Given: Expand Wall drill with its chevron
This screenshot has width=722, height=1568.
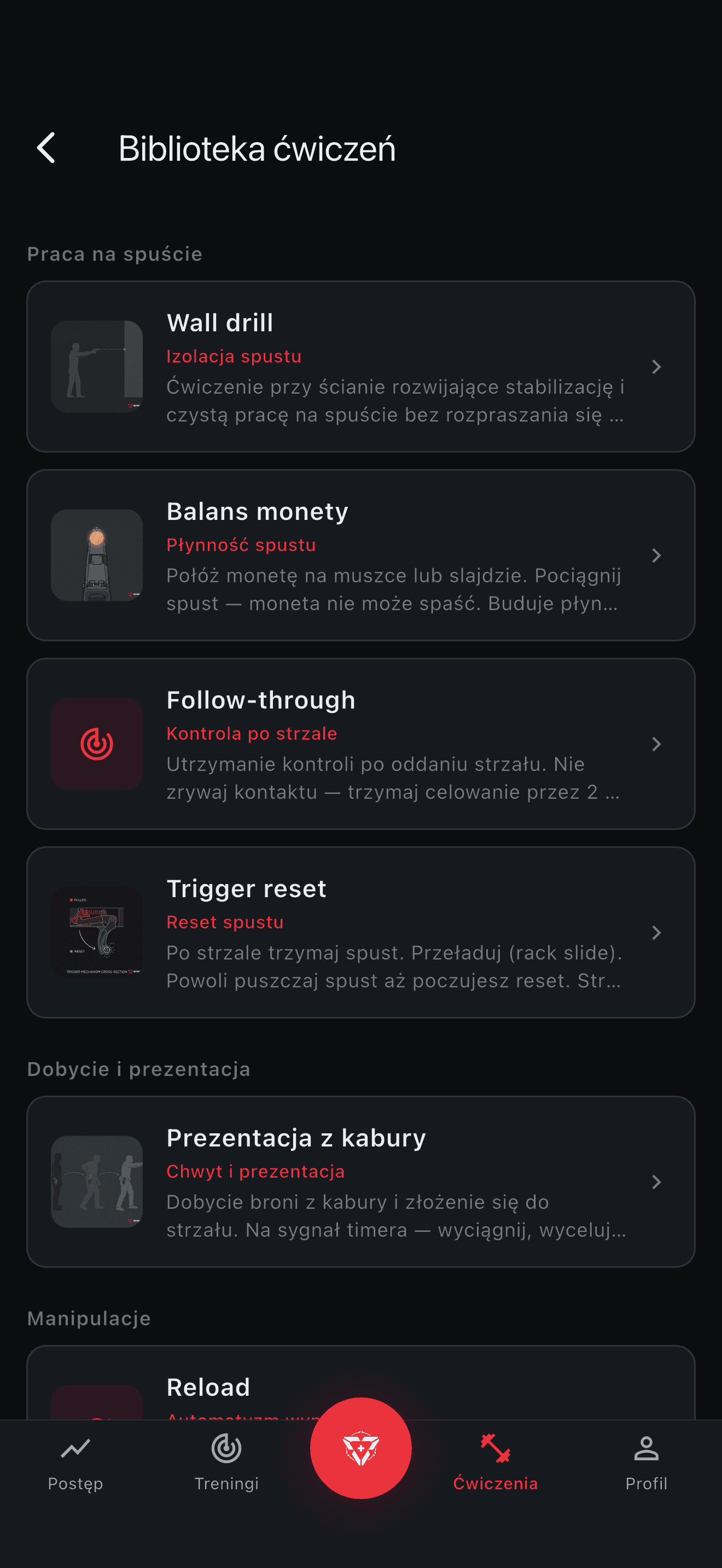Looking at the screenshot, I should point(656,366).
